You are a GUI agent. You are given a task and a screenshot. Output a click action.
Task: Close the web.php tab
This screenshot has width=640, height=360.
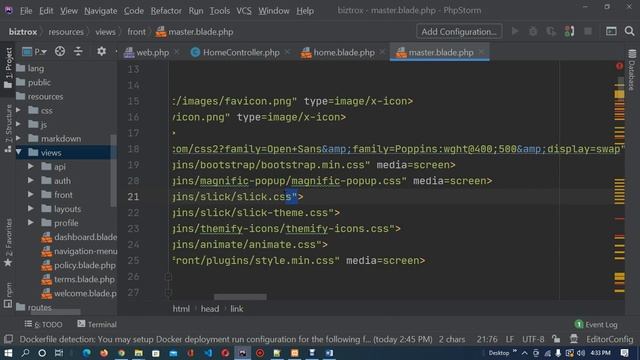click(177, 52)
